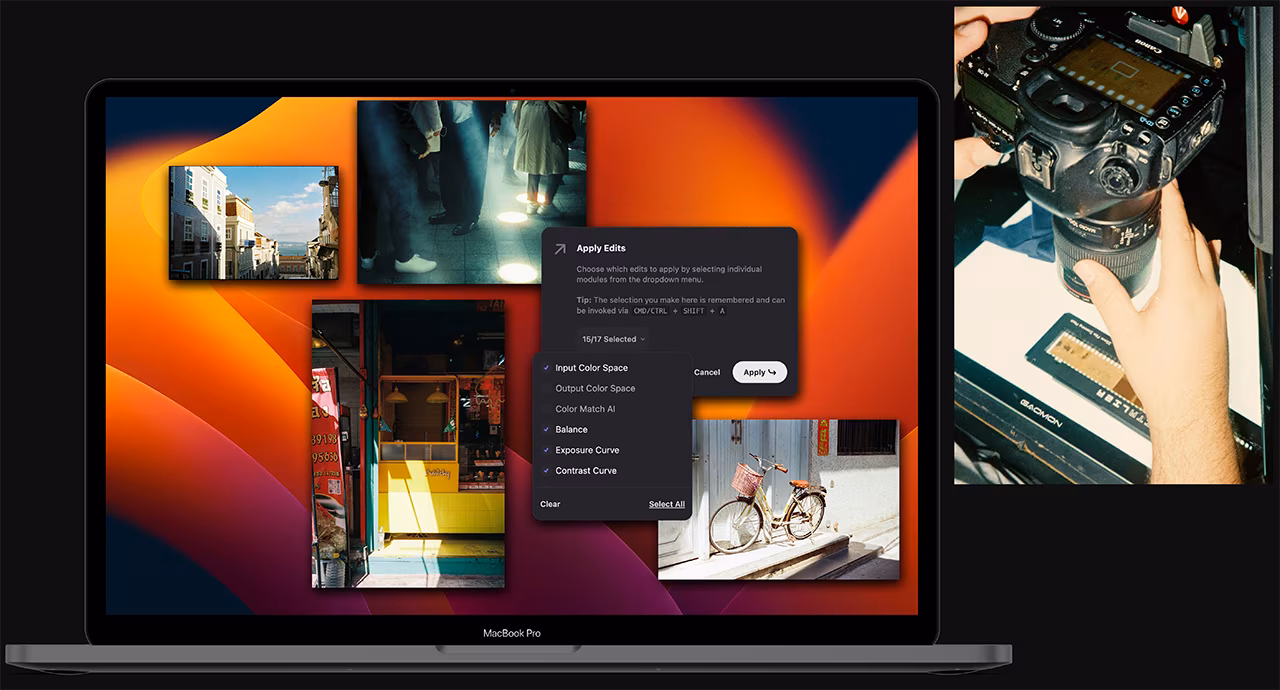Click the Select All link
This screenshot has height=690, width=1280.
[x=667, y=504]
